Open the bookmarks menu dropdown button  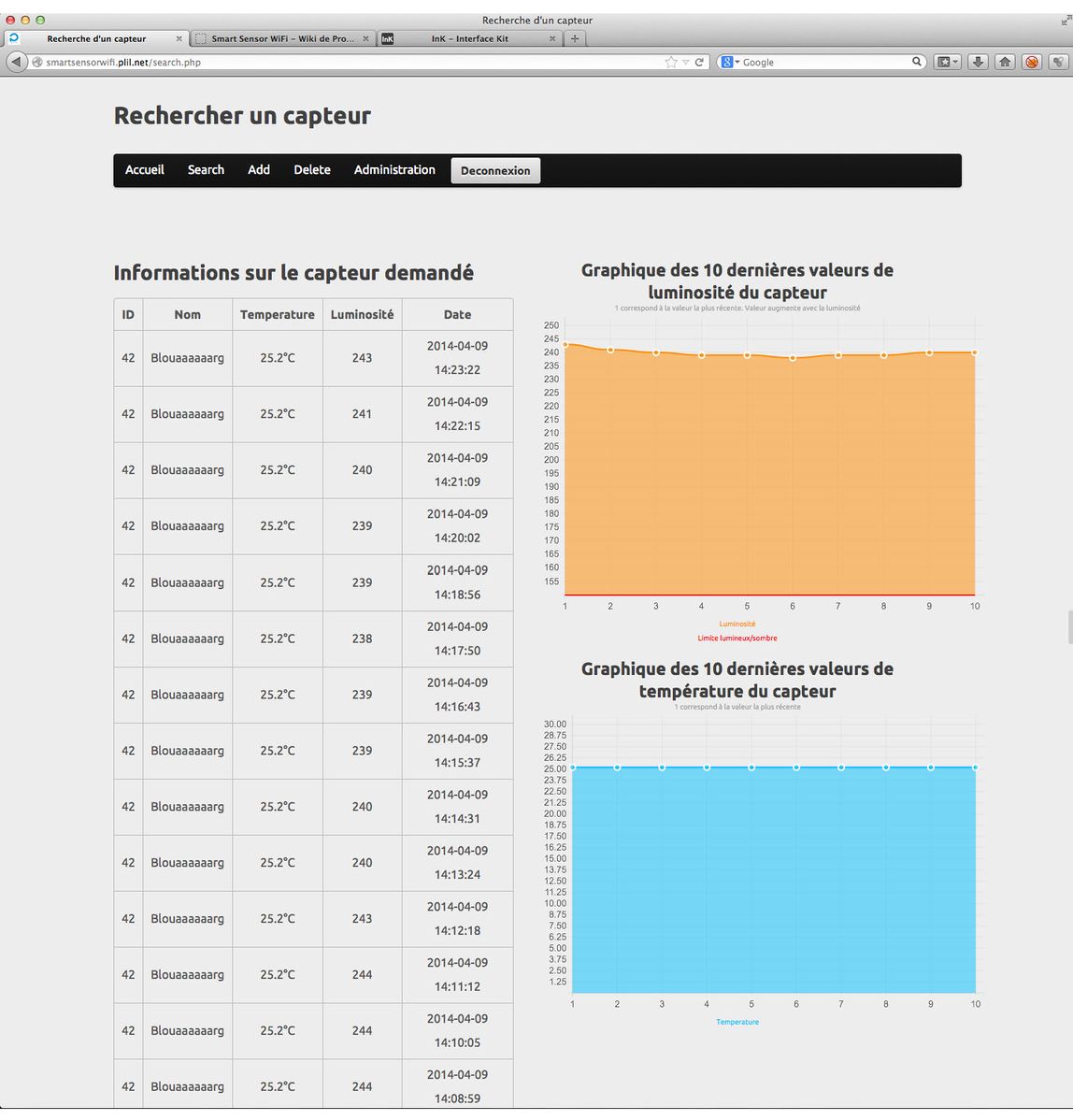[x=948, y=62]
